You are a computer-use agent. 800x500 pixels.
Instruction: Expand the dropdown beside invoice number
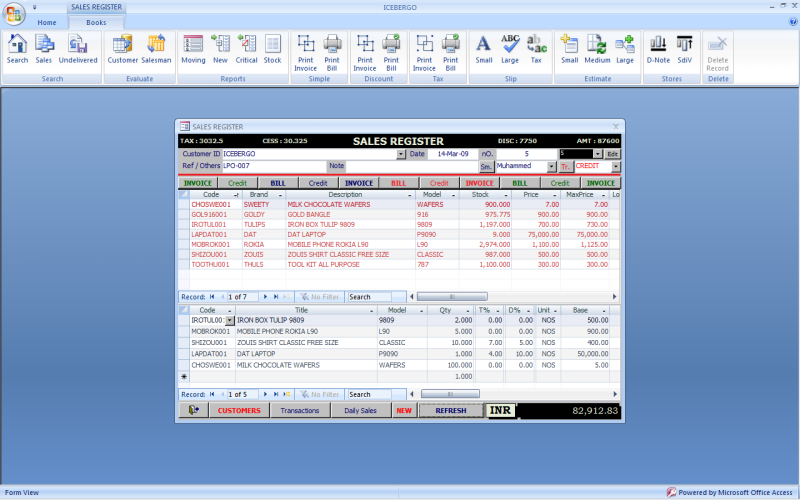(597, 154)
